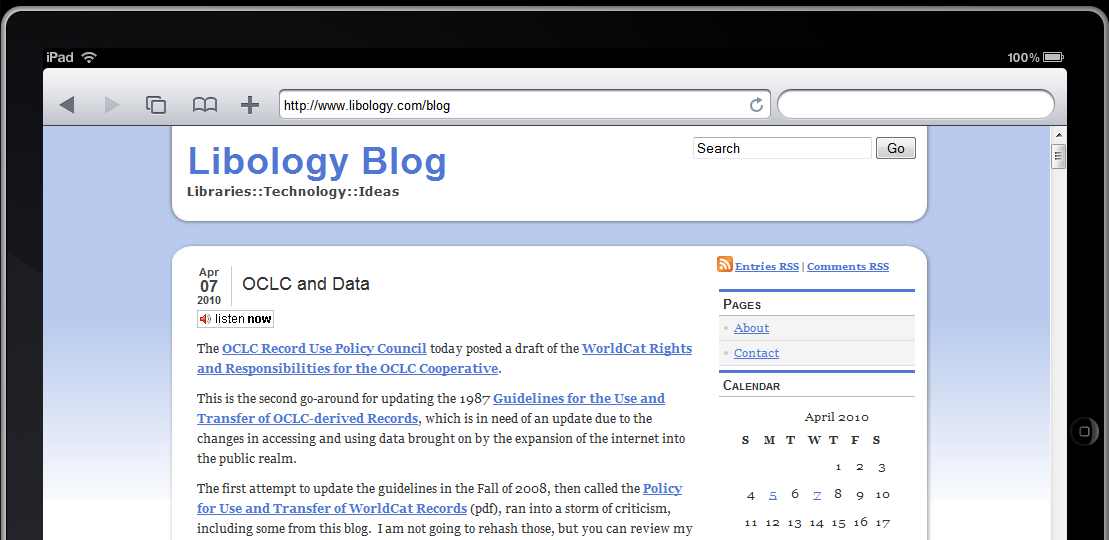Tap the iPad home button on bezel
This screenshot has height=540, width=1109.
[x=1084, y=431]
